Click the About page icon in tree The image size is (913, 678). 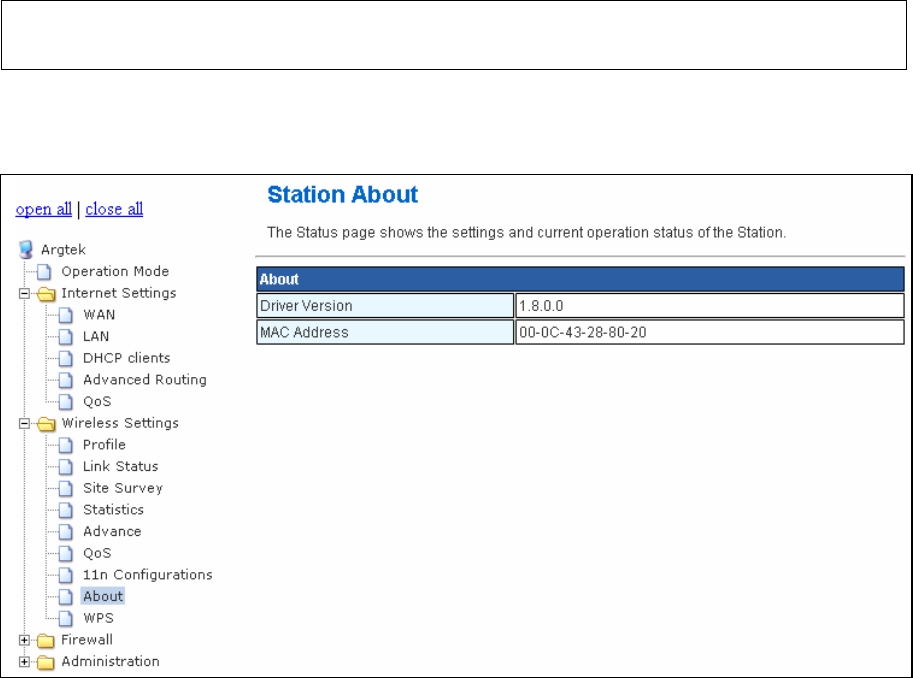[x=66, y=596]
